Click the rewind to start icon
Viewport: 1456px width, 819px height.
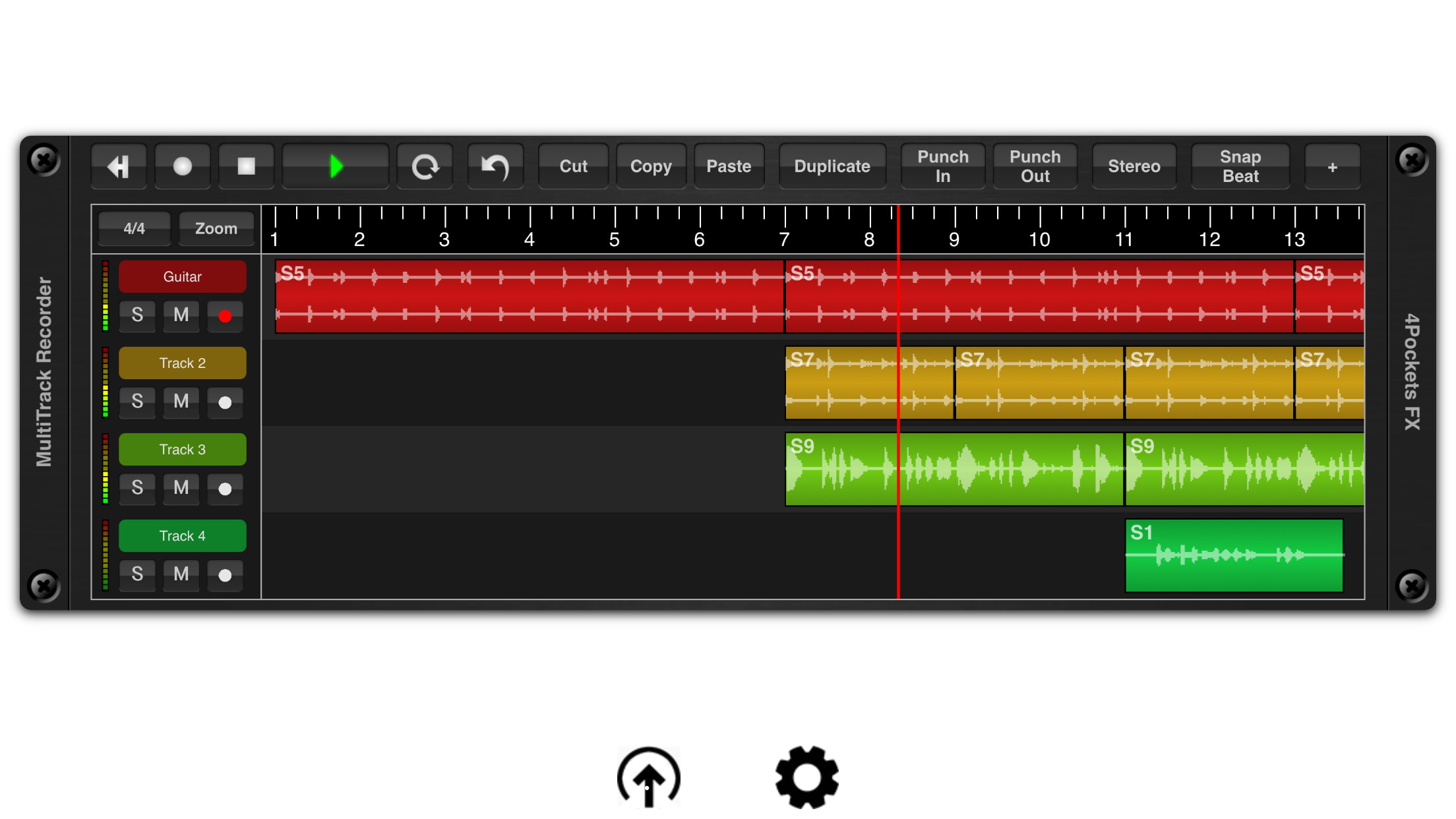point(119,166)
